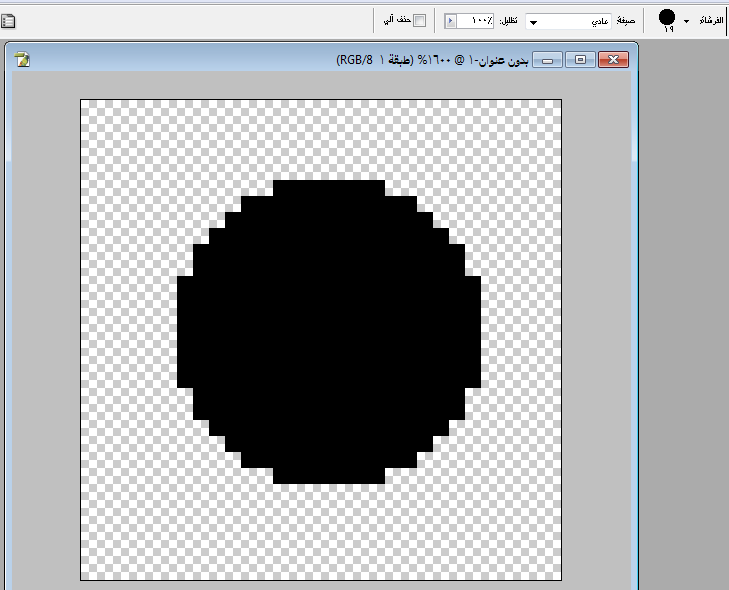Screen dimensions: 729x590
Task: Open the opacity slider popup arrow
Action: pos(449,21)
